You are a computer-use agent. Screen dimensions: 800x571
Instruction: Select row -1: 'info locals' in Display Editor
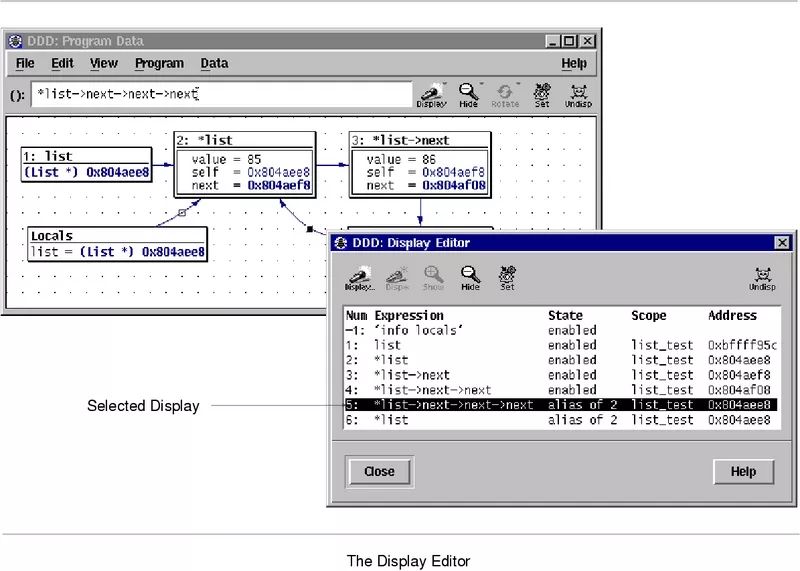[561, 330]
